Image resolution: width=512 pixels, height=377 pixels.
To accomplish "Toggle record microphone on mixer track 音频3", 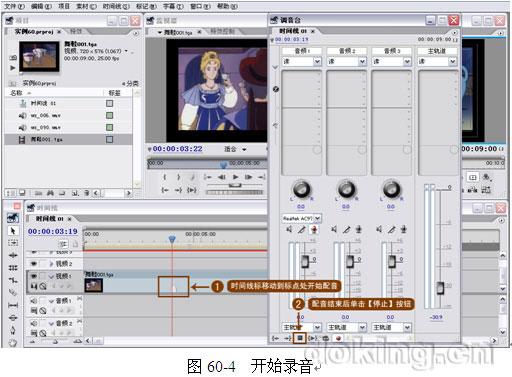I will click(x=403, y=229).
